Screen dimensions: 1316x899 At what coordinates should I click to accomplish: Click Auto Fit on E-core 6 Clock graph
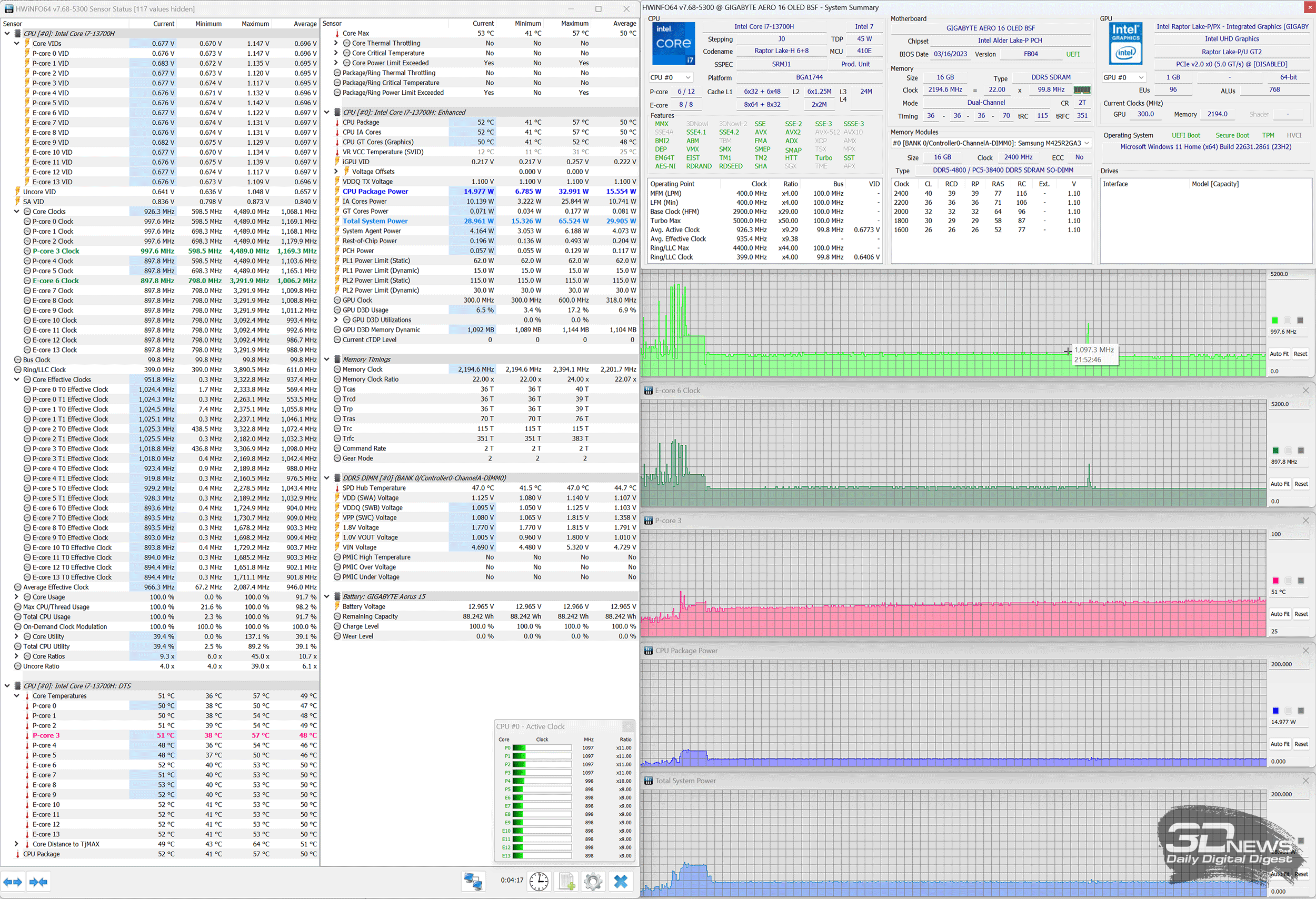click(1279, 484)
